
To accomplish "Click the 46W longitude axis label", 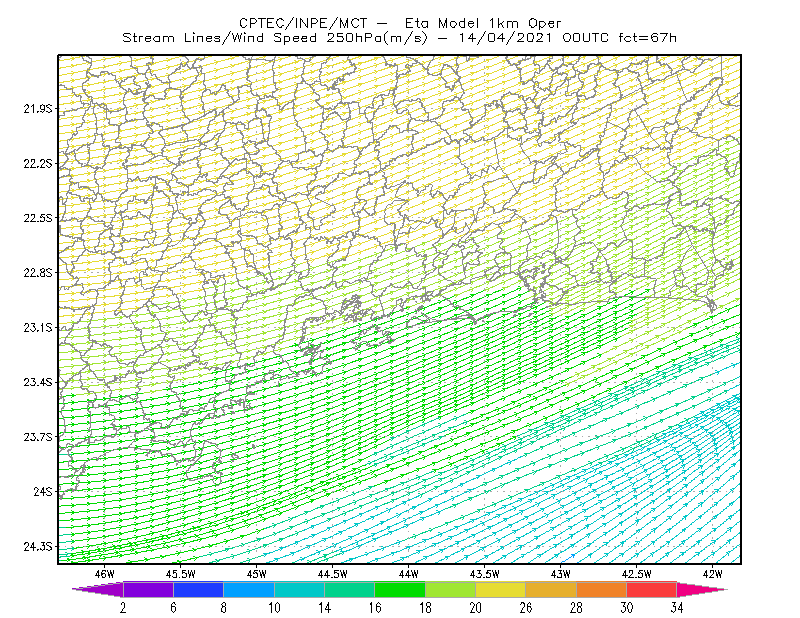I will click(x=105, y=574).
